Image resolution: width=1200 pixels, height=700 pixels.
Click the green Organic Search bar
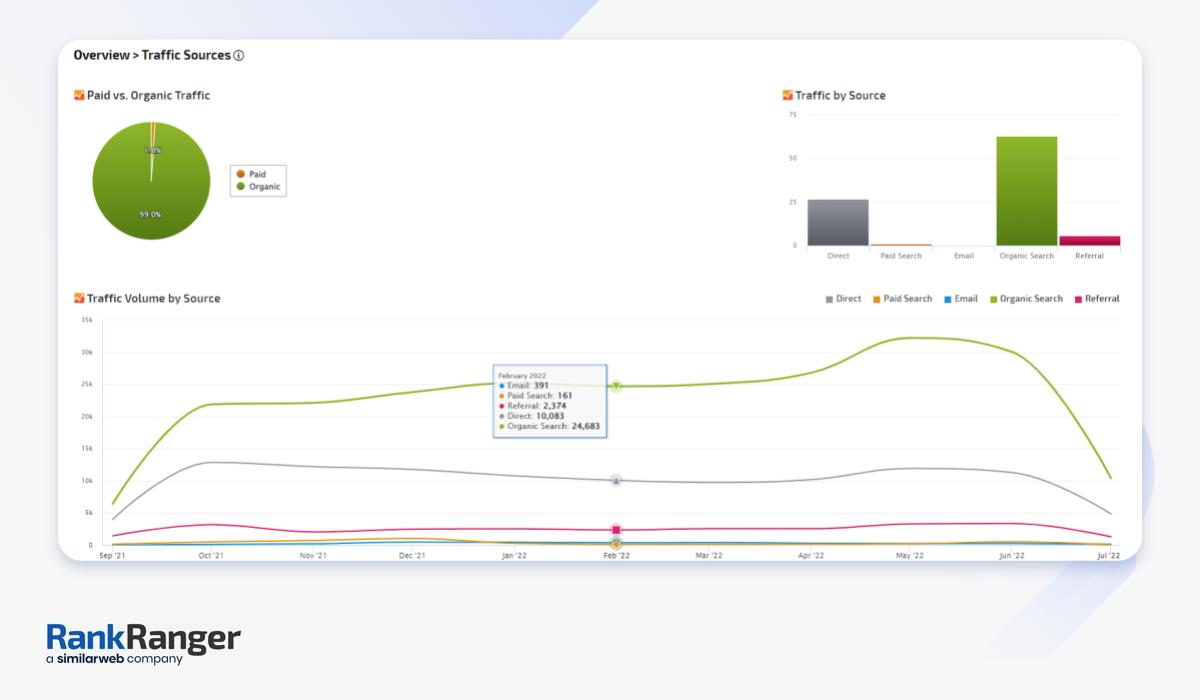[x=1026, y=190]
